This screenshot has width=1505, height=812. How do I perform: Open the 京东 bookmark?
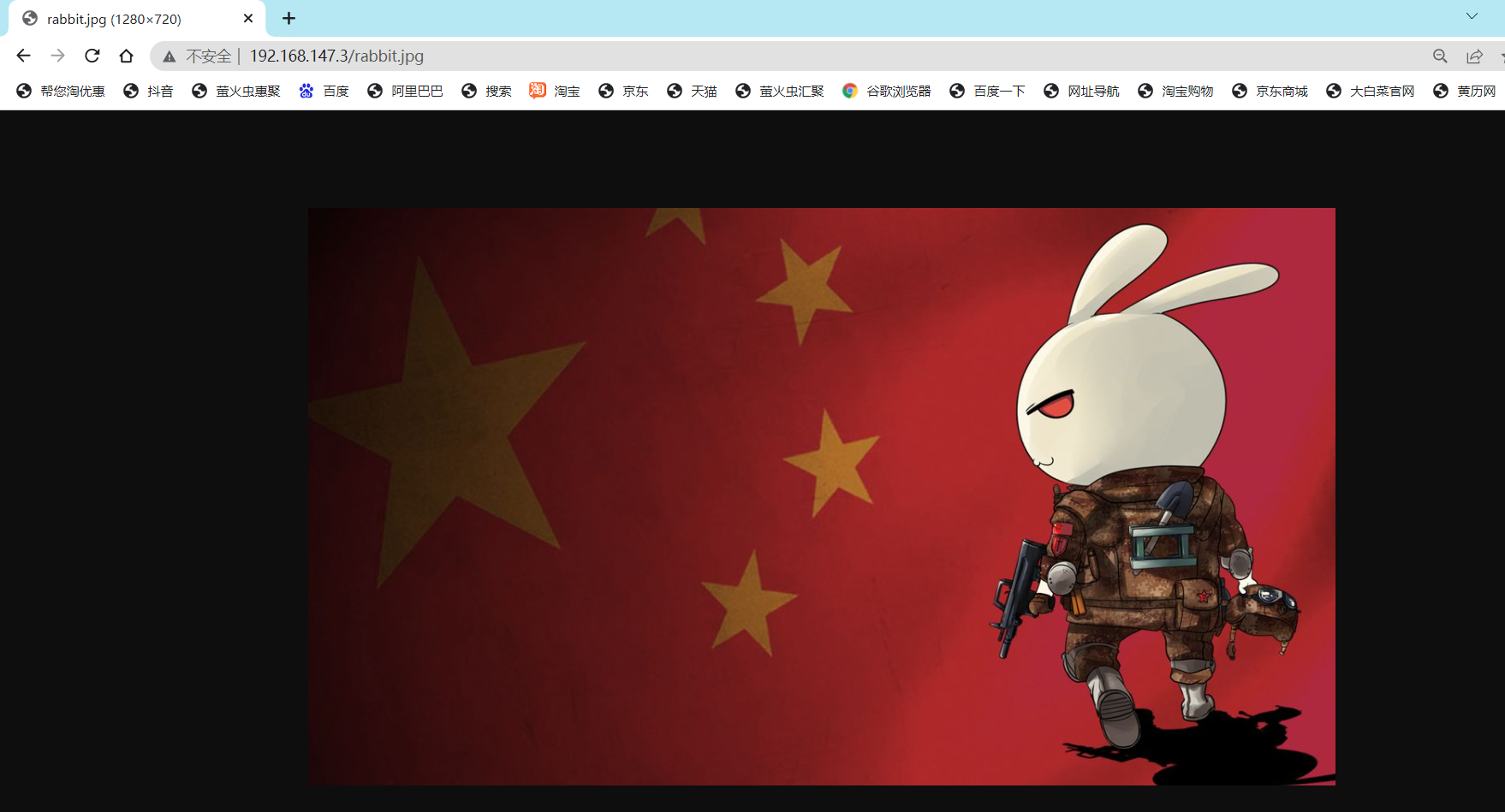[623, 91]
